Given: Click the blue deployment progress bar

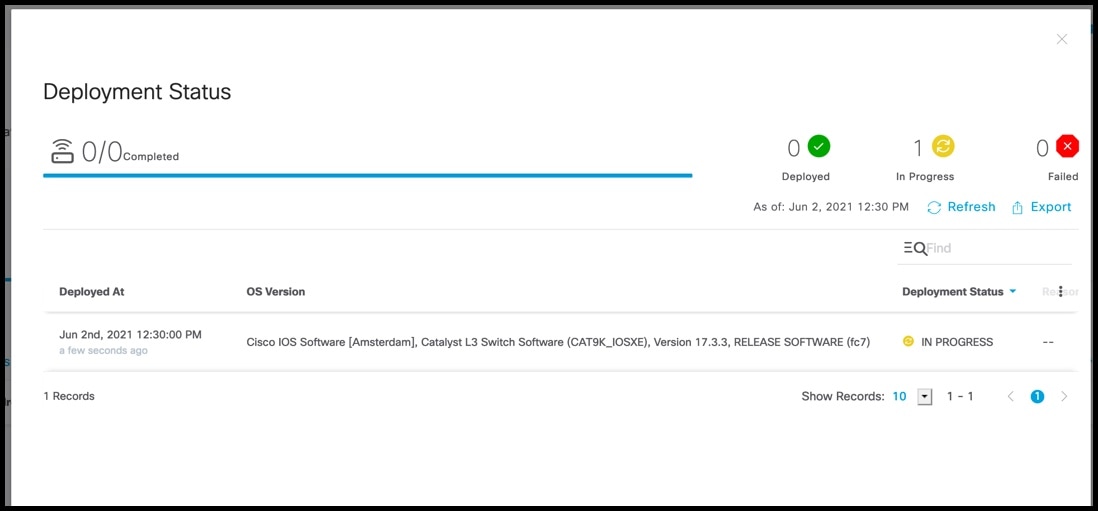Looking at the screenshot, I should pos(368,175).
